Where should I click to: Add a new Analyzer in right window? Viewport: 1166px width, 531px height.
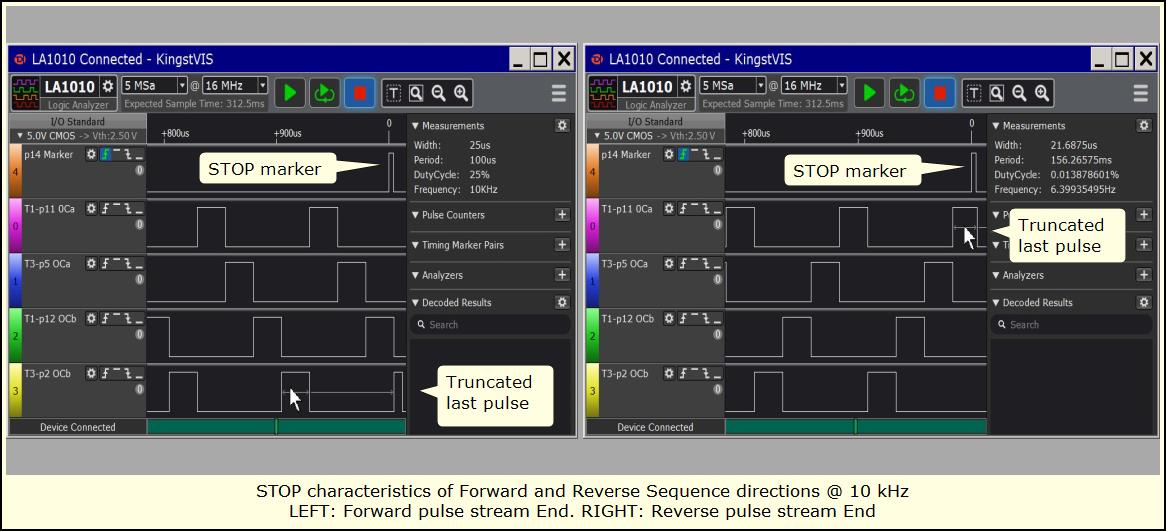tap(1143, 275)
